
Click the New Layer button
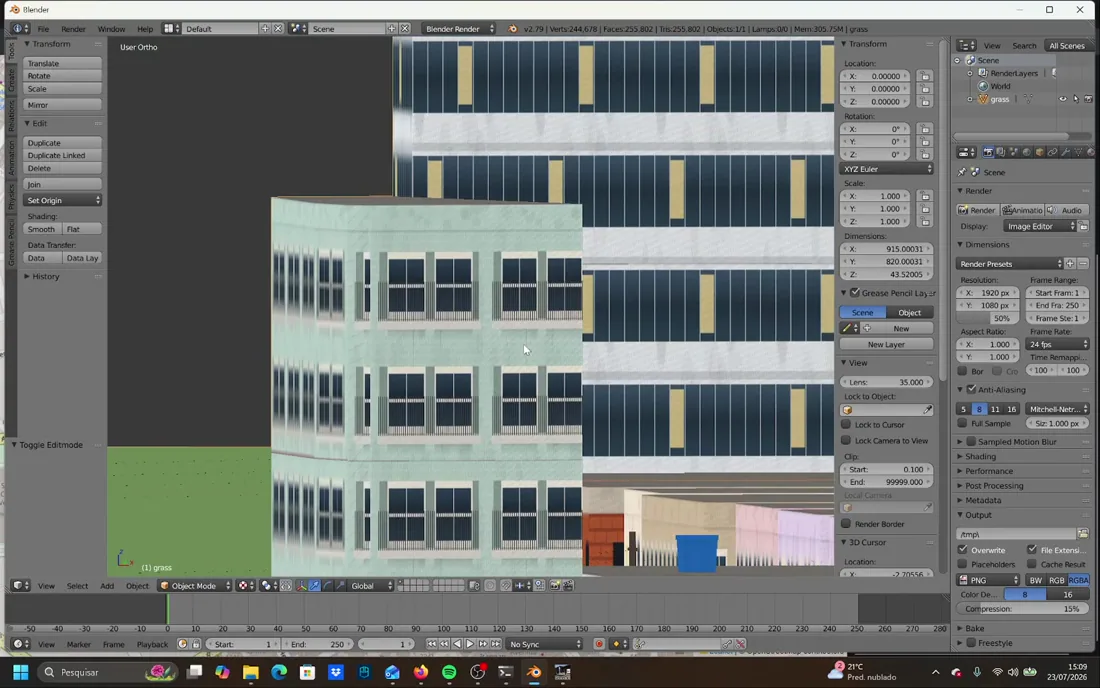pyautogui.click(x=886, y=344)
